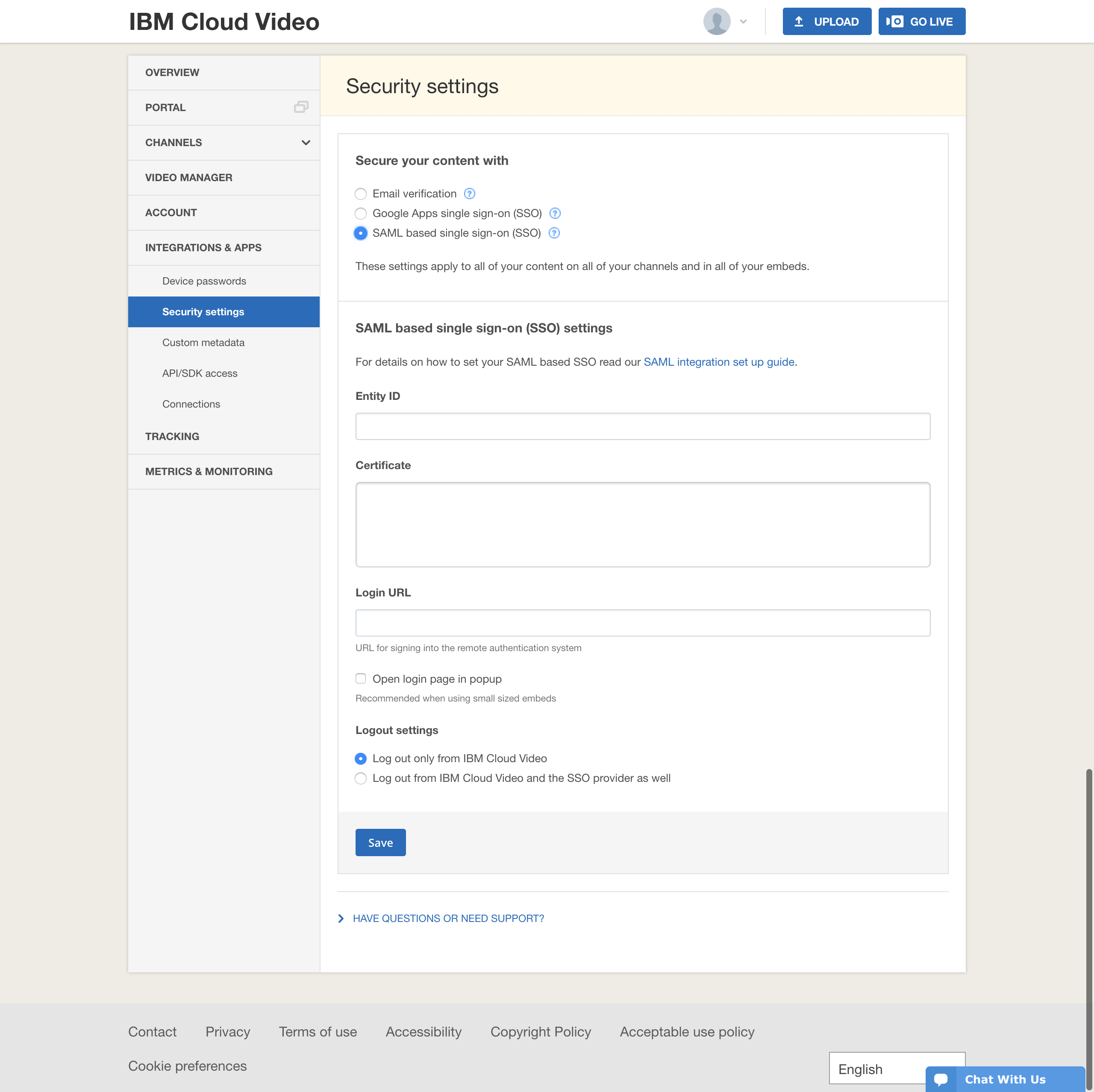Open the English language dropdown
1094x1092 pixels.
pos(897,1069)
